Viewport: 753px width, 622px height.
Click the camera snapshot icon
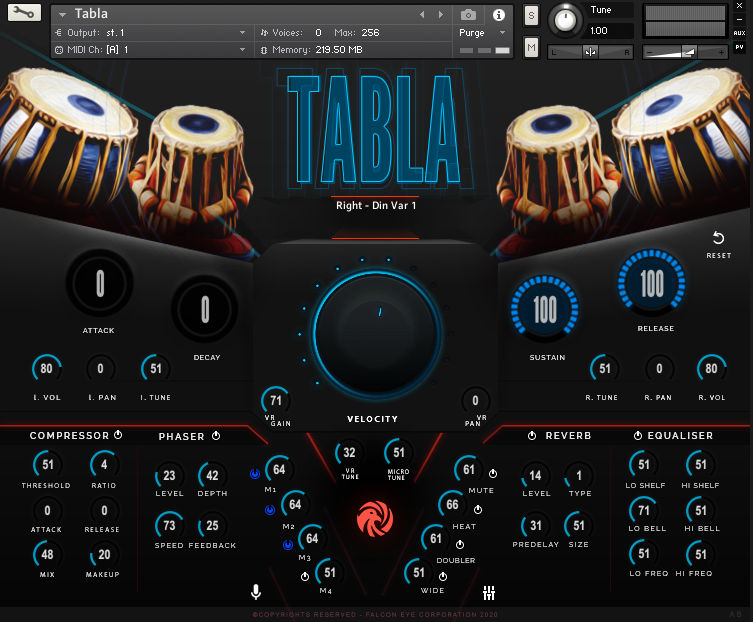click(x=468, y=15)
